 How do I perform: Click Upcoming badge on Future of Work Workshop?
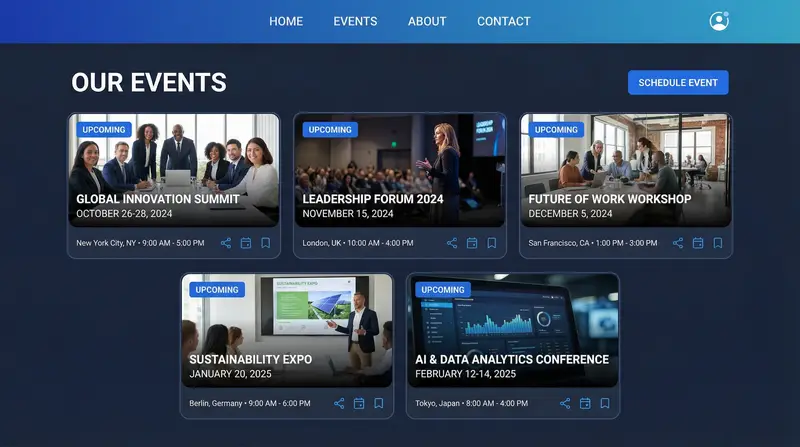click(x=556, y=130)
